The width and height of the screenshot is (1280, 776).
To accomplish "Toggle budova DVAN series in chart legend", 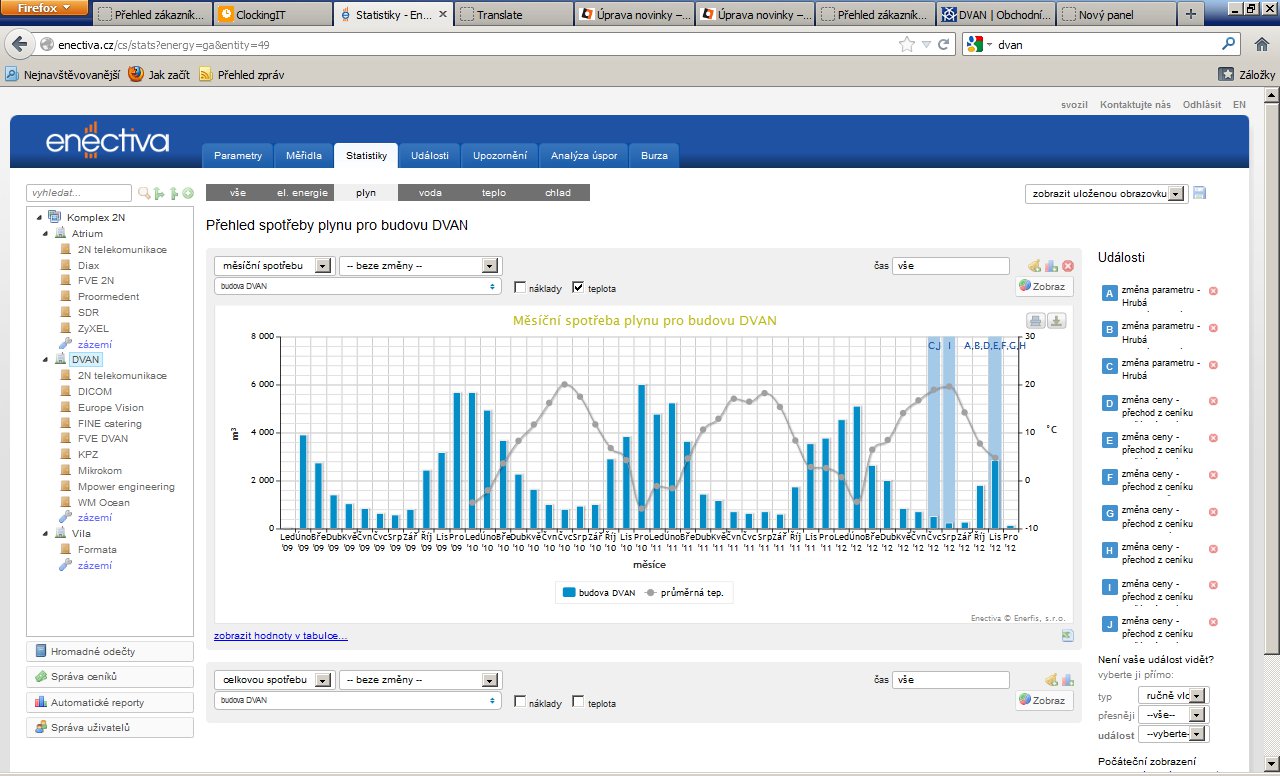I will pyautogui.click(x=598, y=593).
